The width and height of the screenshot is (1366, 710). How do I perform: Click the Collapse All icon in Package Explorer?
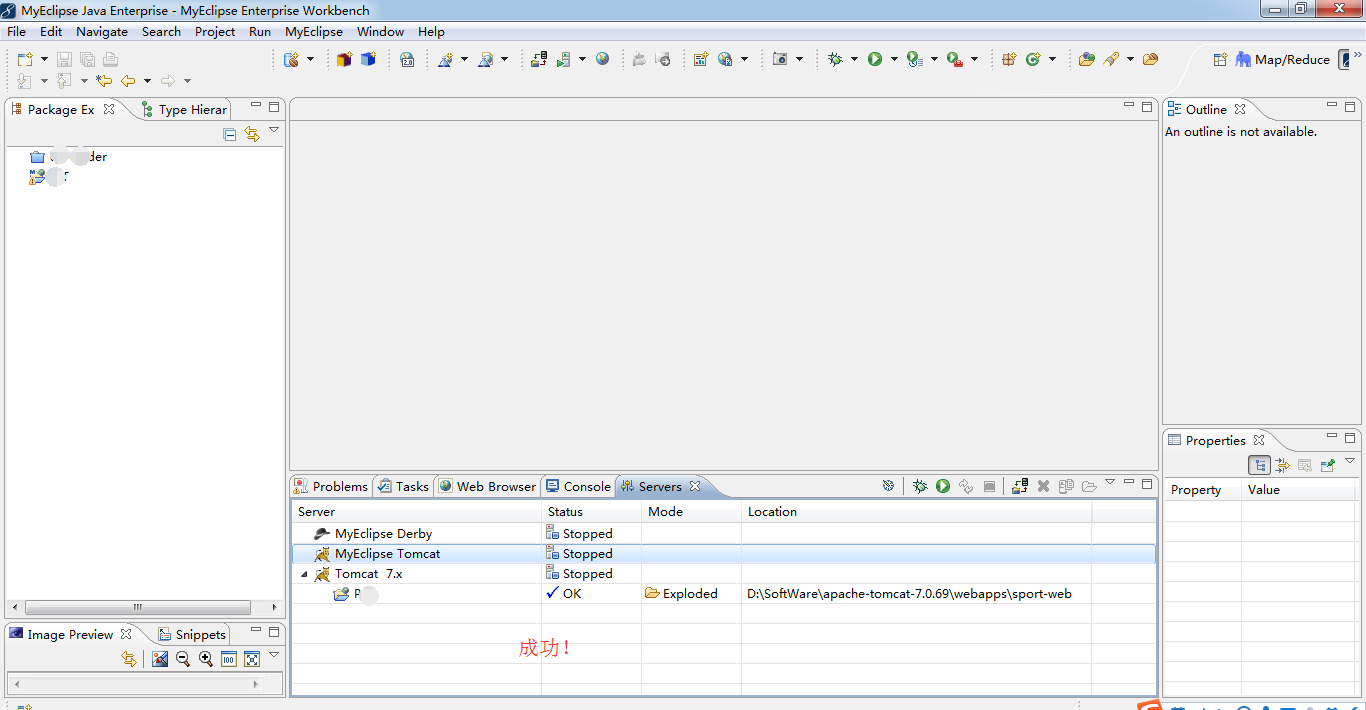click(x=230, y=134)
